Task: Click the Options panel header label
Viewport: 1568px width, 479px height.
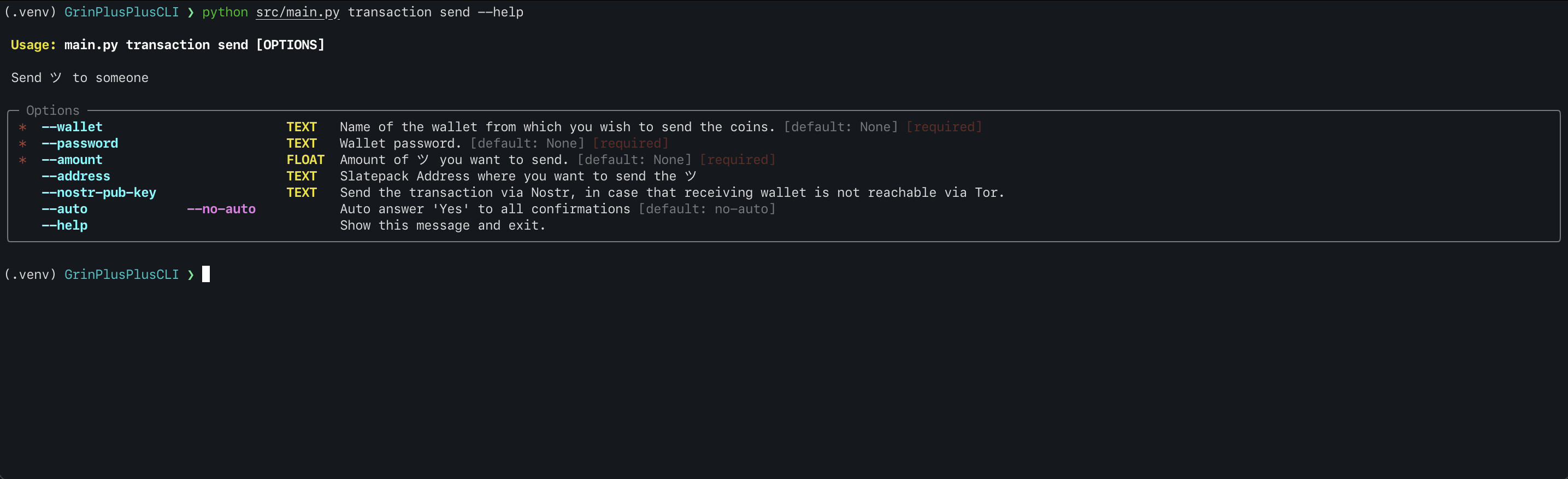Action: point(53,110)
